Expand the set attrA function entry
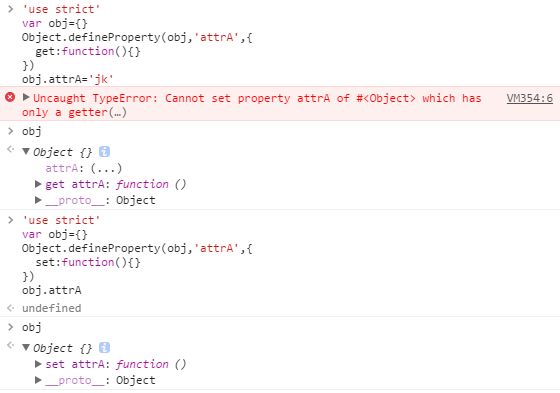This screenshot has width=560, height=393. (x=38, y=364)
